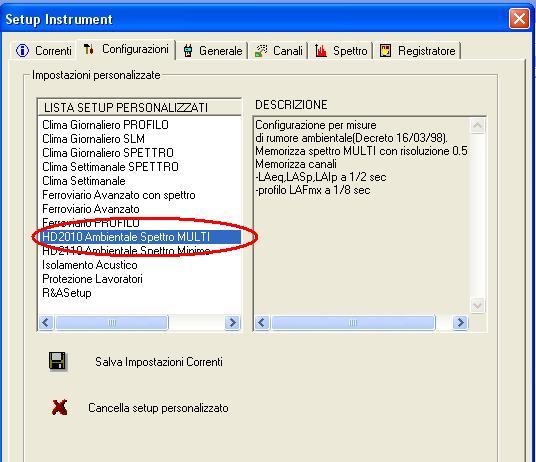Click the recorder icon on Registratore tab
The image size is (536, 462).
pos(386,51)
